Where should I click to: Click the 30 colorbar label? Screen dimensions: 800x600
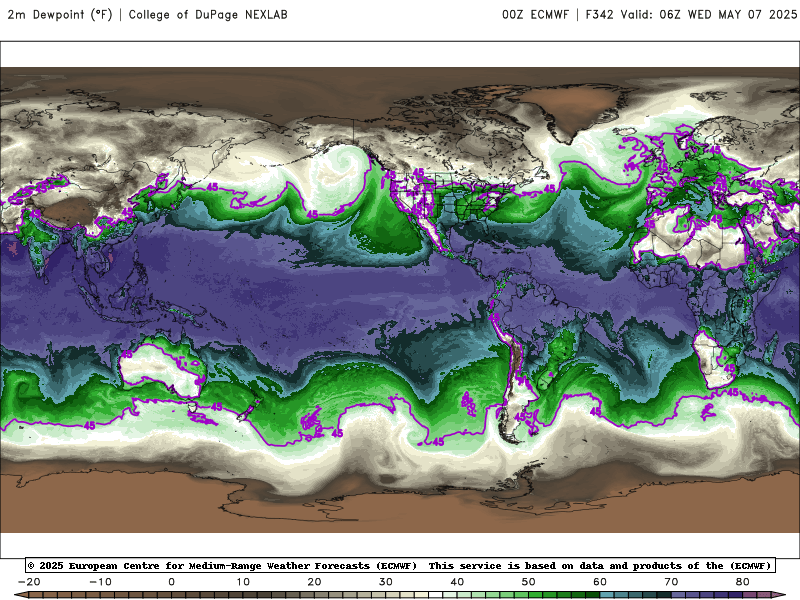click(386, 582)
